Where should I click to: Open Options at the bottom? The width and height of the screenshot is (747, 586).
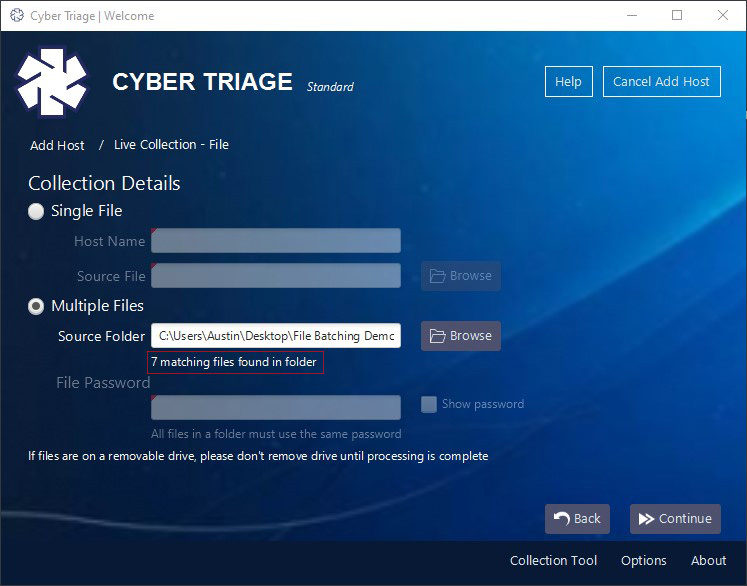643,561
